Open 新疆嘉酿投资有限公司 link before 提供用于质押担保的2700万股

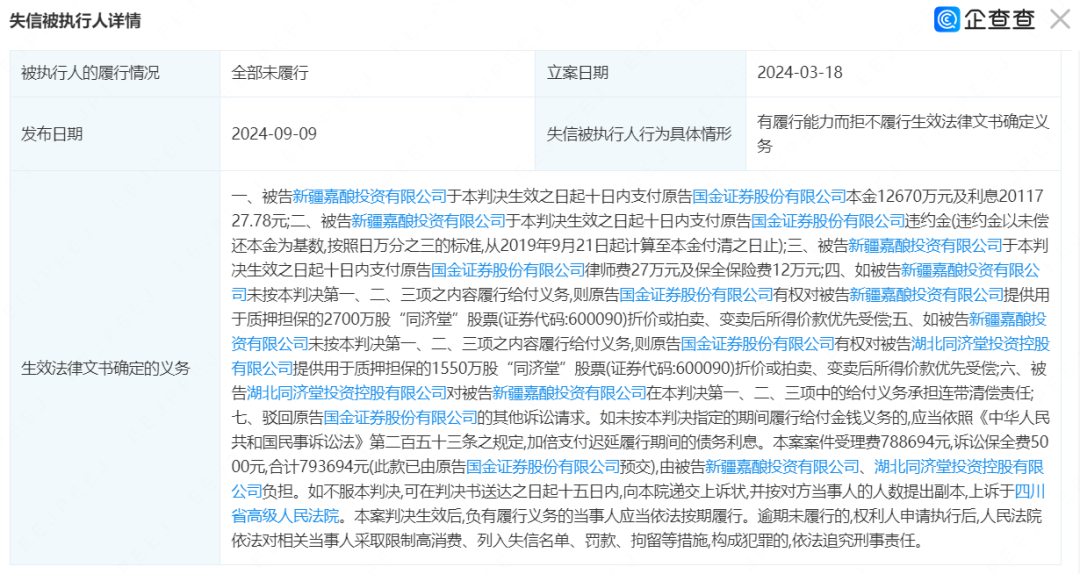pyautogui.click(x=926, y=295)
